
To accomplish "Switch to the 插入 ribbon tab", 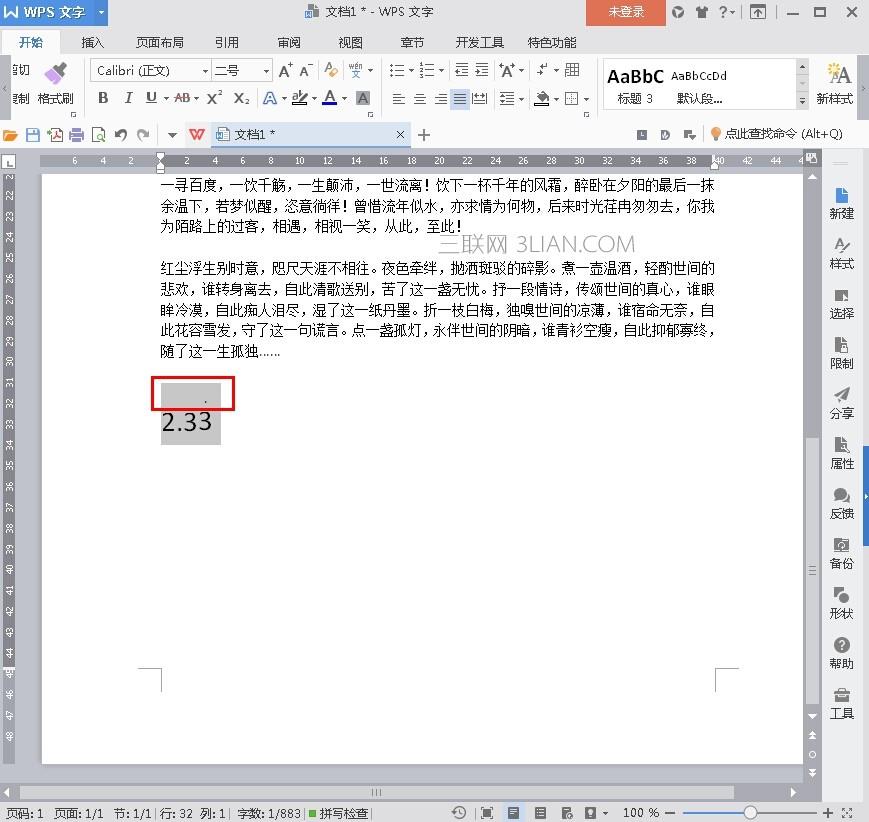I will pyautogui.click(x=93, y=42).
